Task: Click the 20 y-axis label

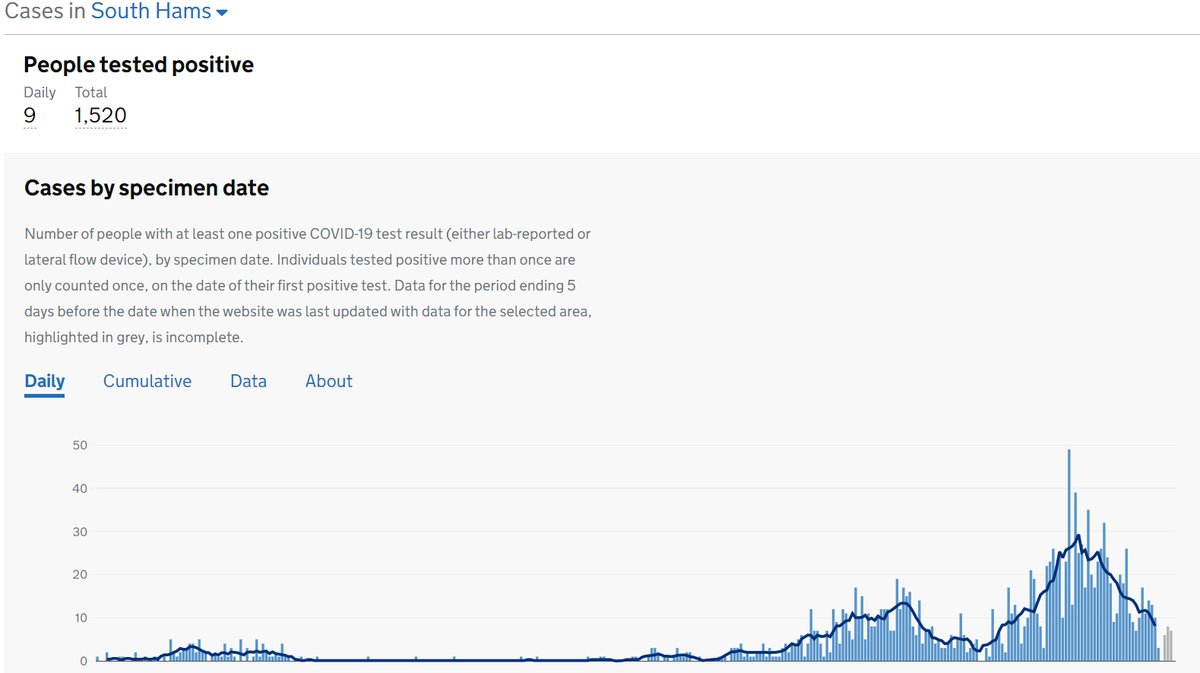Action: [79, 575]
